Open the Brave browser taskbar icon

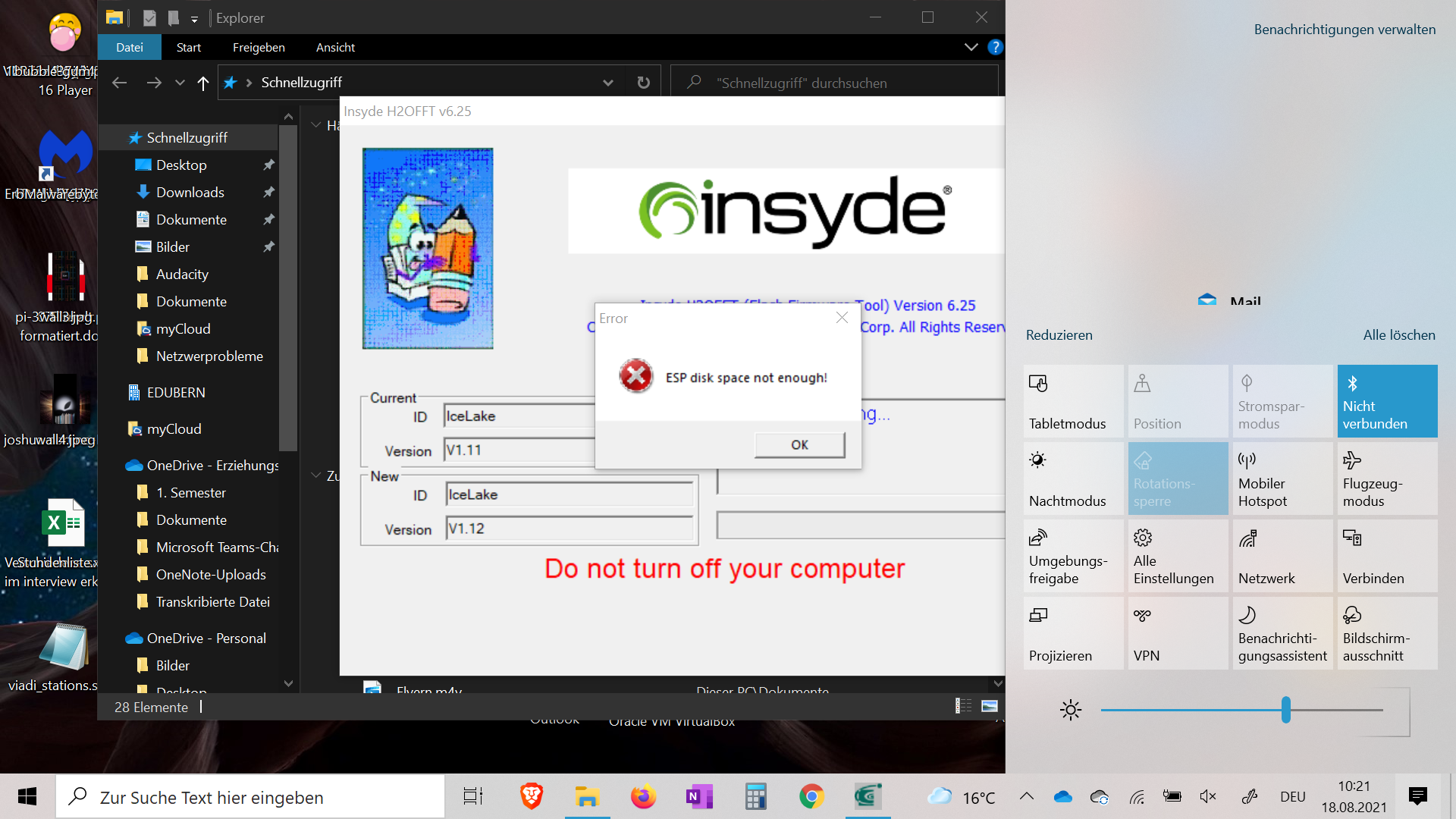(x=531, y=796)
